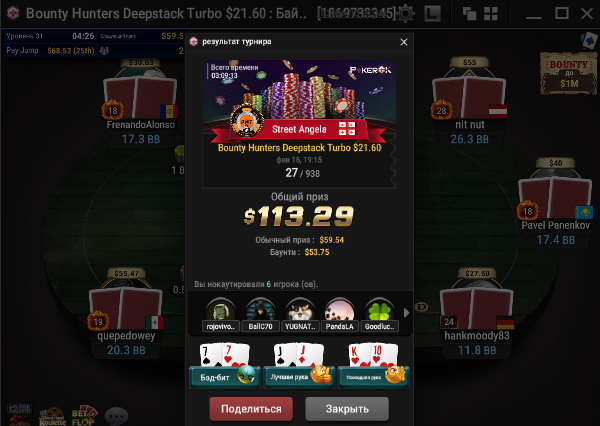The width and height of the screenshot is (600, 426).
Task: Show more knocked-out players with right arrow
Action: pos(406,313)
